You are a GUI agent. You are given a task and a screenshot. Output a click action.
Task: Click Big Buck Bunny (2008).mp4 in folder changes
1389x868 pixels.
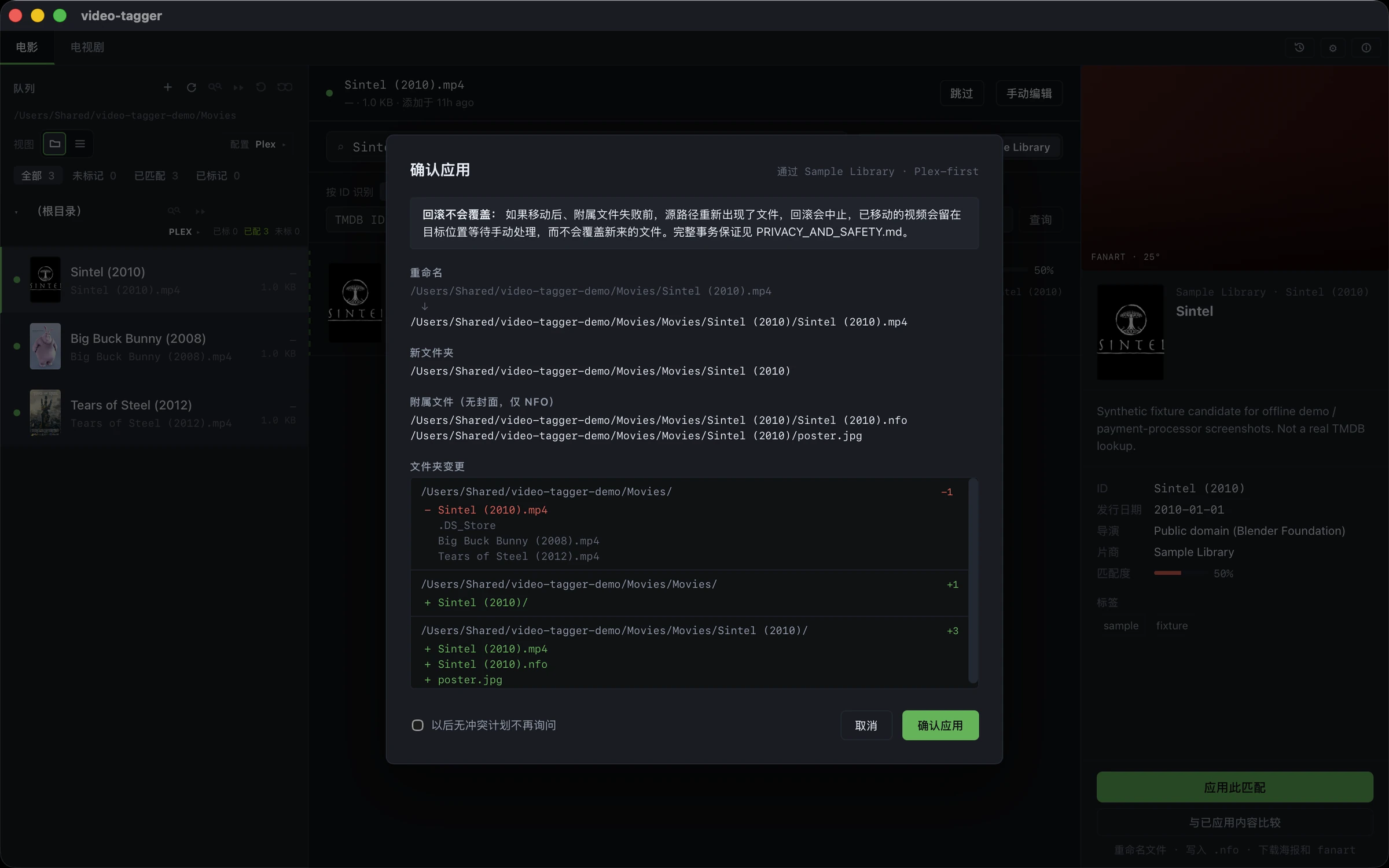(519, 541)
